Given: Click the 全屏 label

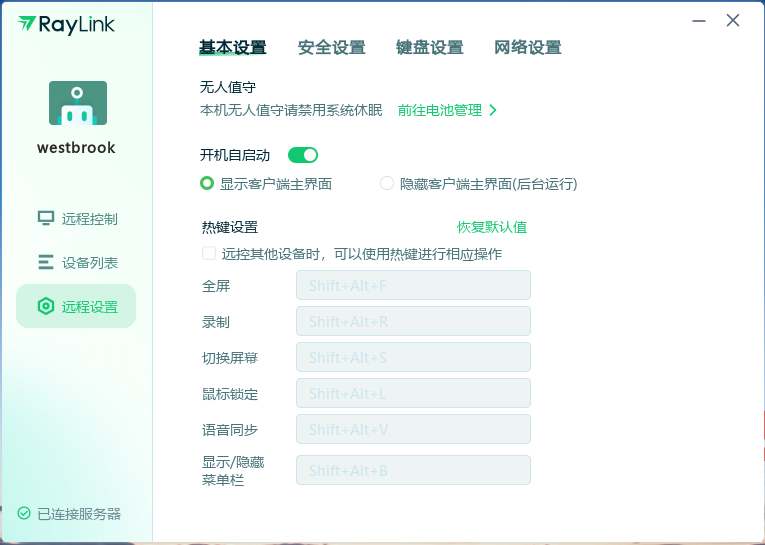Looking at the screenshot, I should click(x=216, y=285).
